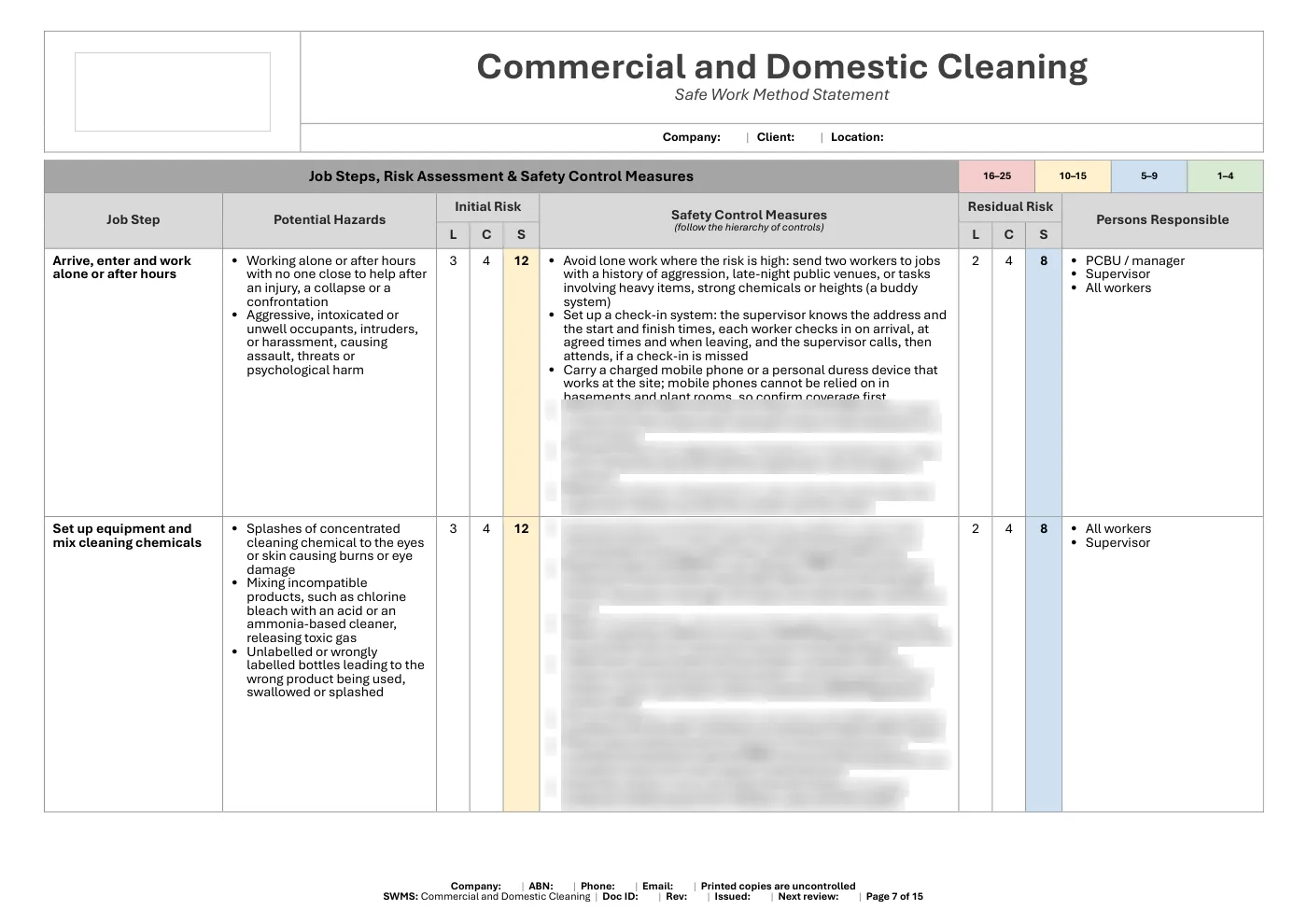Click the "Printed copies are uncontrolled" notice
This screenshot has width=1307, height=924.
coord(779,887)
